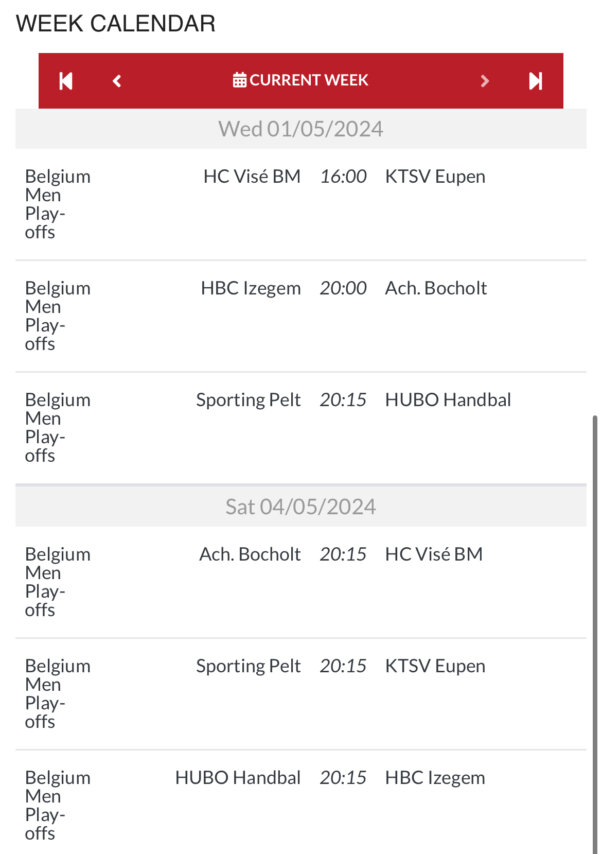Click the calendar icon beside Current Week
Viewport: 602px width, 854px height.
pyautogui.click(x=239, y=80)
